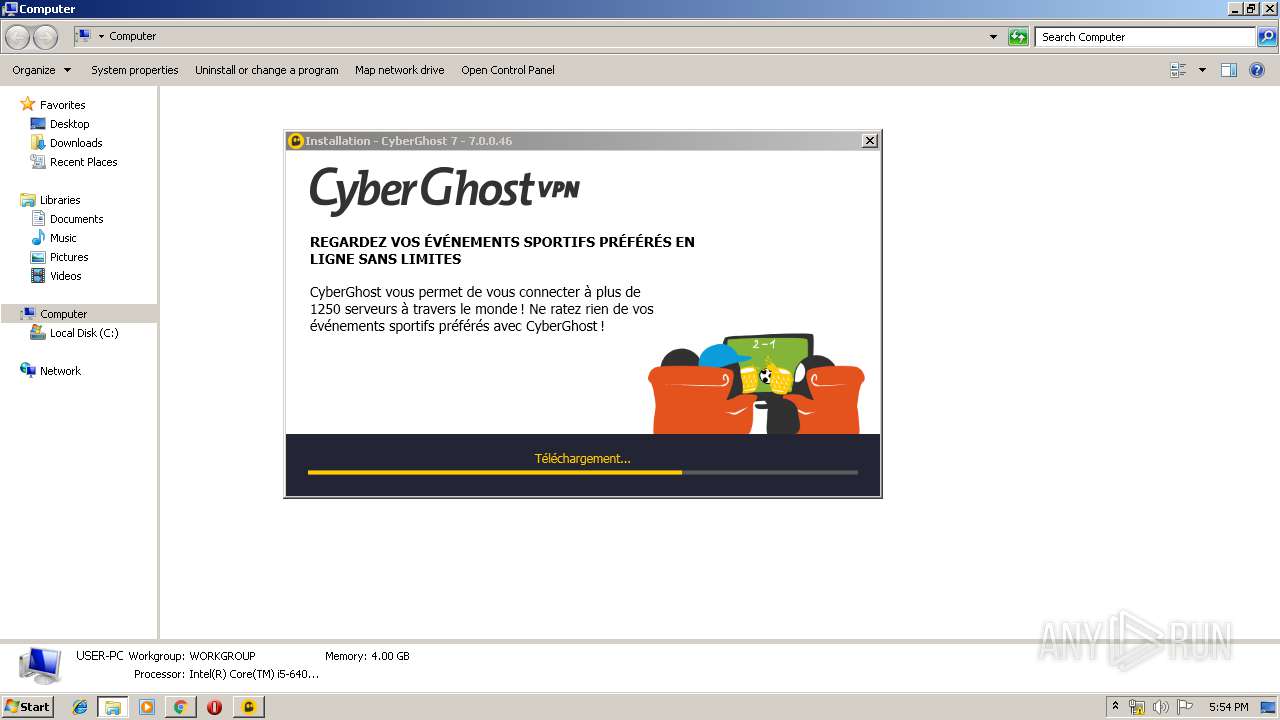Click the installer download progress bar
The width and height of the screenshot is (1280, 720).
click(582, 472)
